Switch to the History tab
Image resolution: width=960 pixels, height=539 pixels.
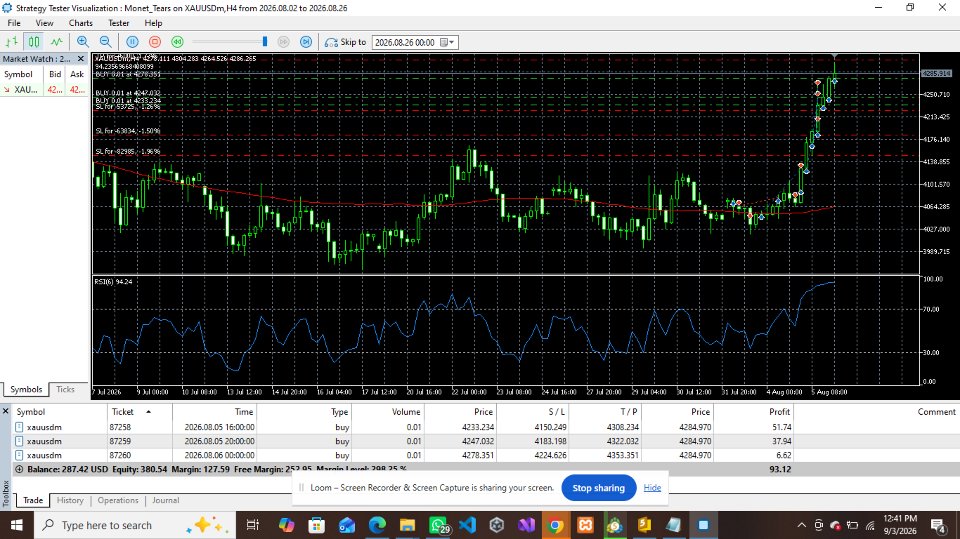tap(70, 500)
